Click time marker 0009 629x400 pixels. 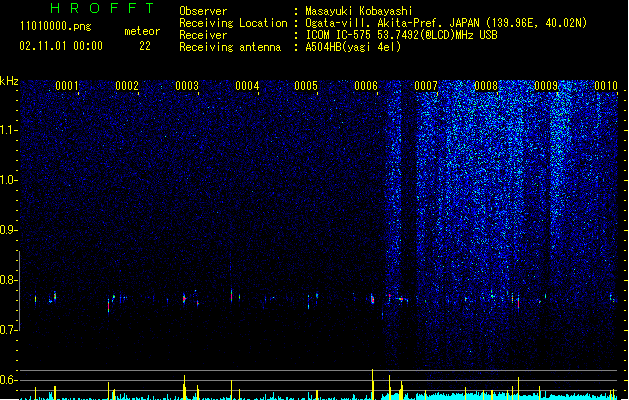pos(546,86)
